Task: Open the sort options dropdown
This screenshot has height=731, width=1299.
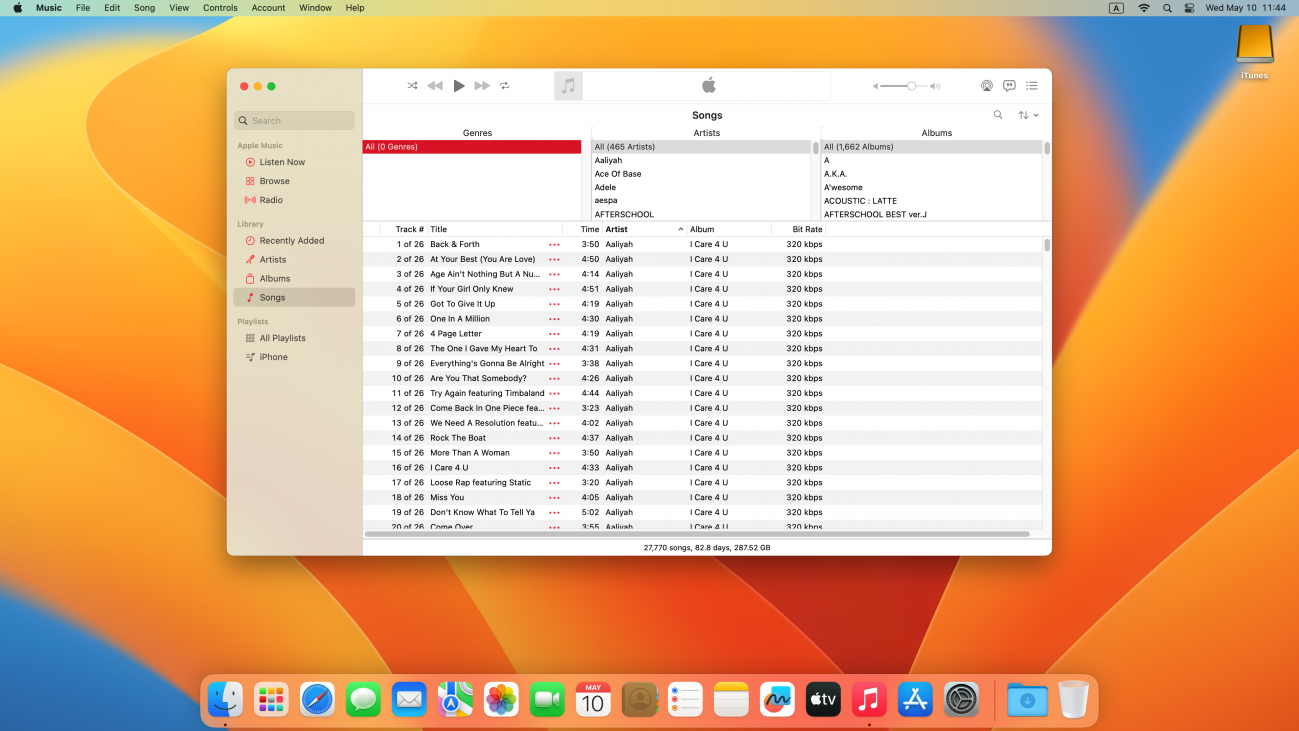Action: coord(1029,115)
